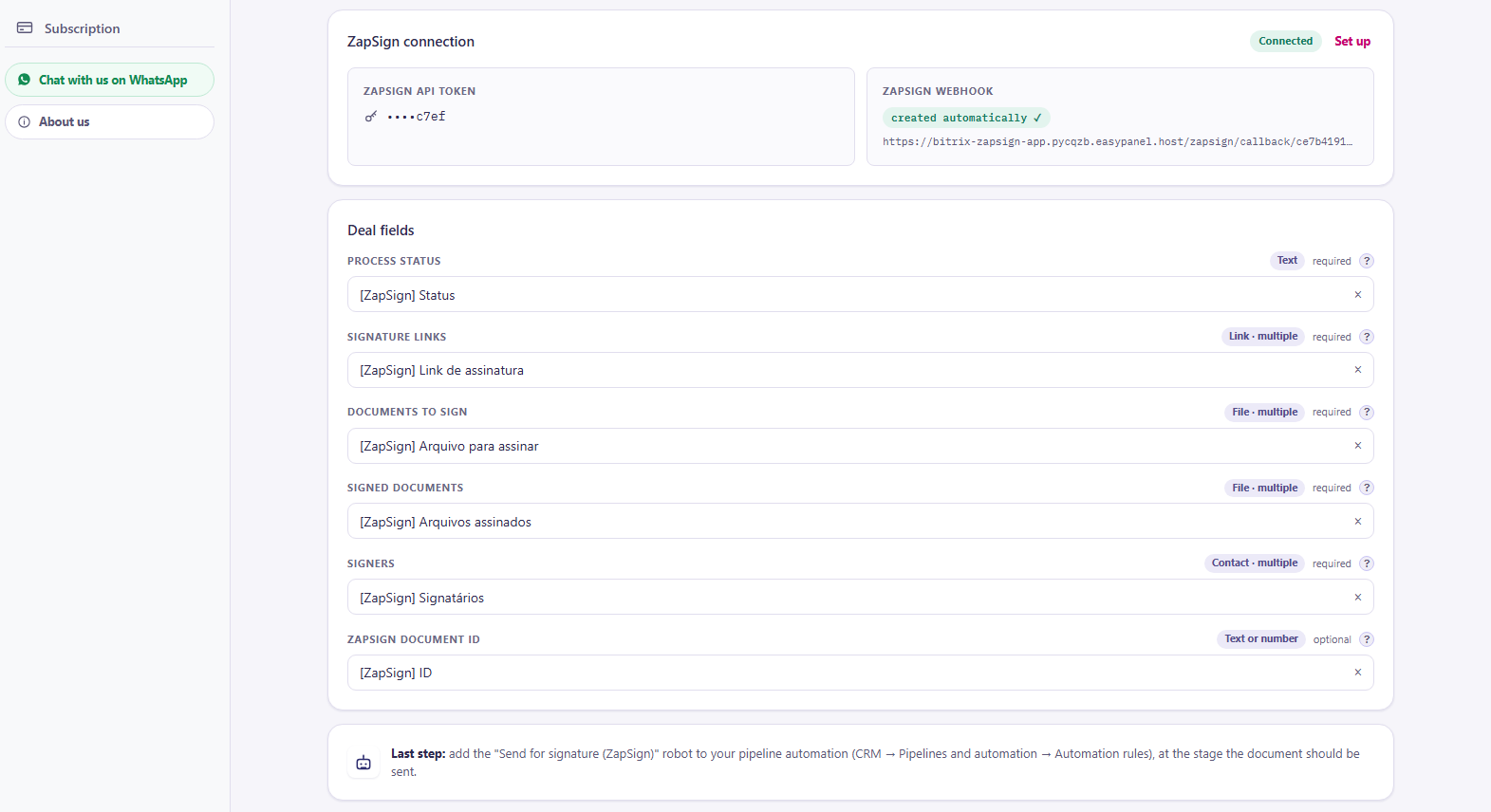Click the Deal fields heading

pyautogui.click(x=381, y=231)
